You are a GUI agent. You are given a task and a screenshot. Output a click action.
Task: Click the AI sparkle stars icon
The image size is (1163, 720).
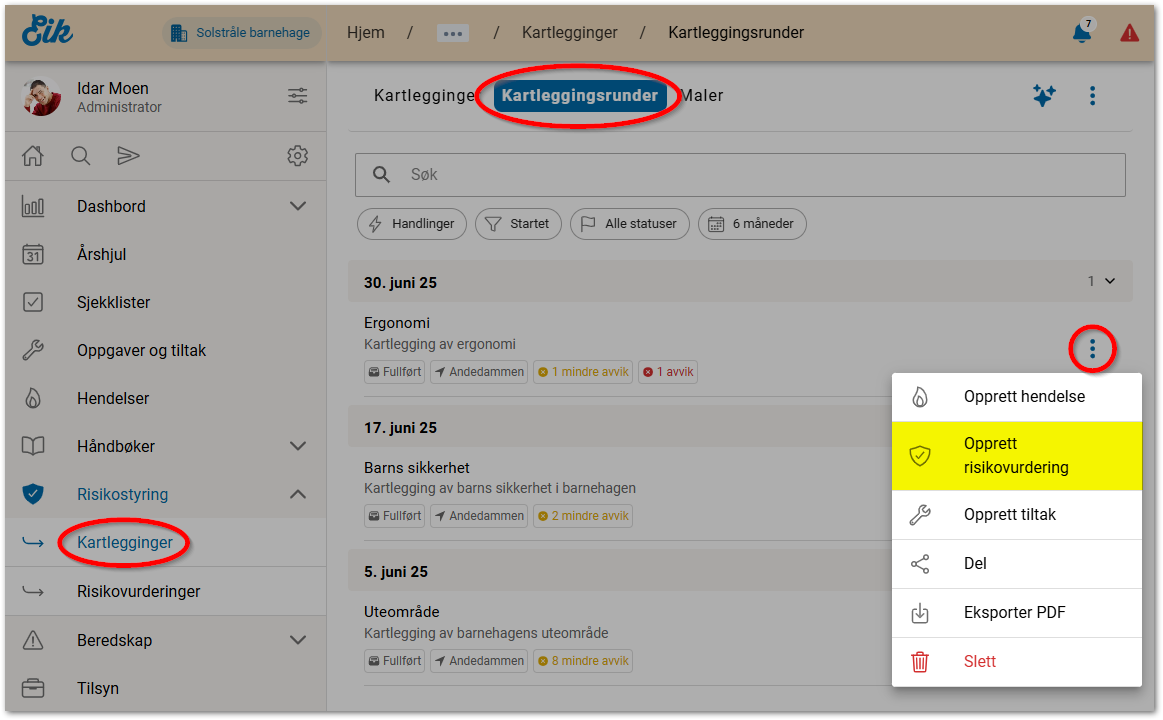pos(1044,96)
